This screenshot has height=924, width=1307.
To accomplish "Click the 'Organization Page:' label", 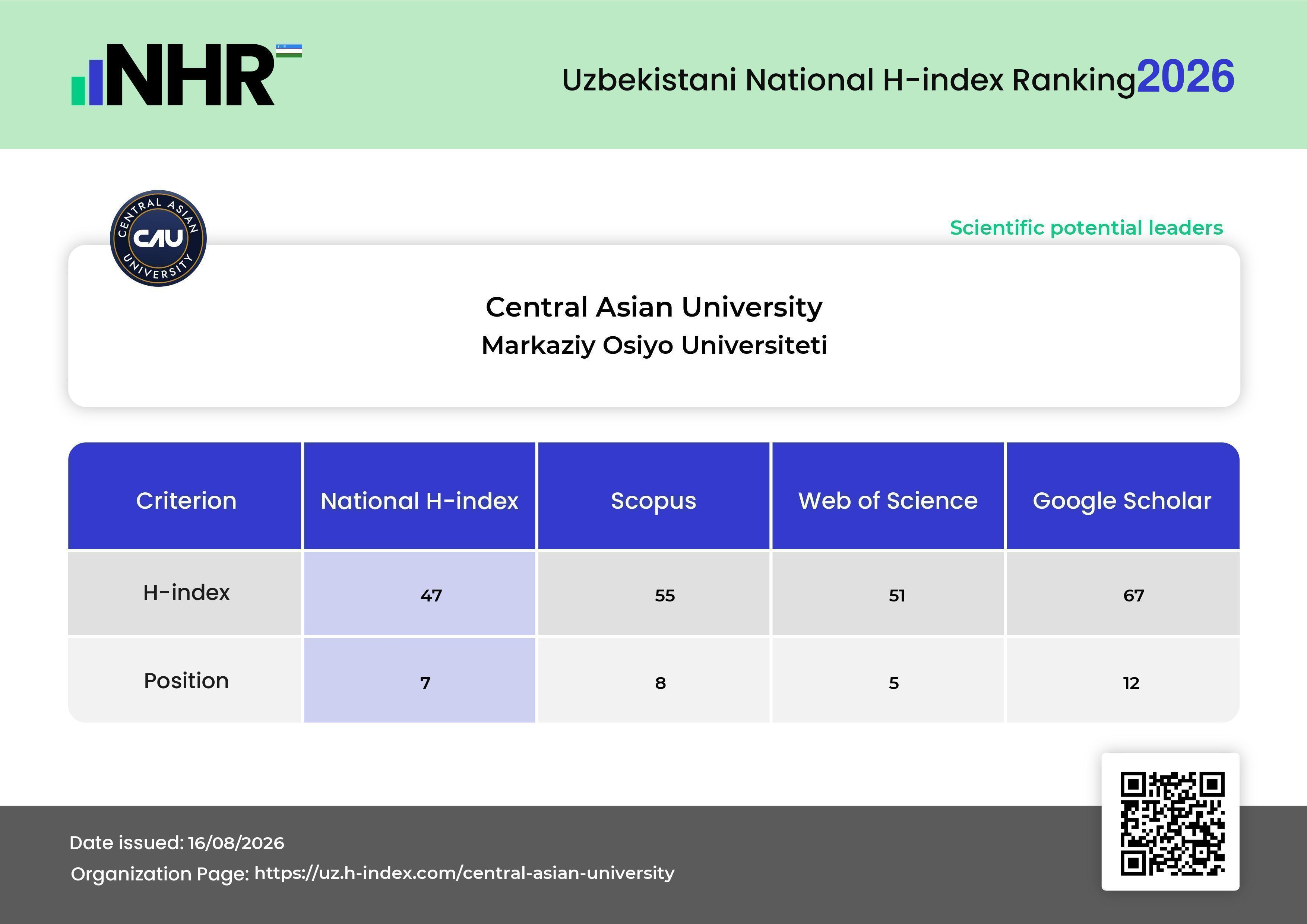I will coord(160,874).
